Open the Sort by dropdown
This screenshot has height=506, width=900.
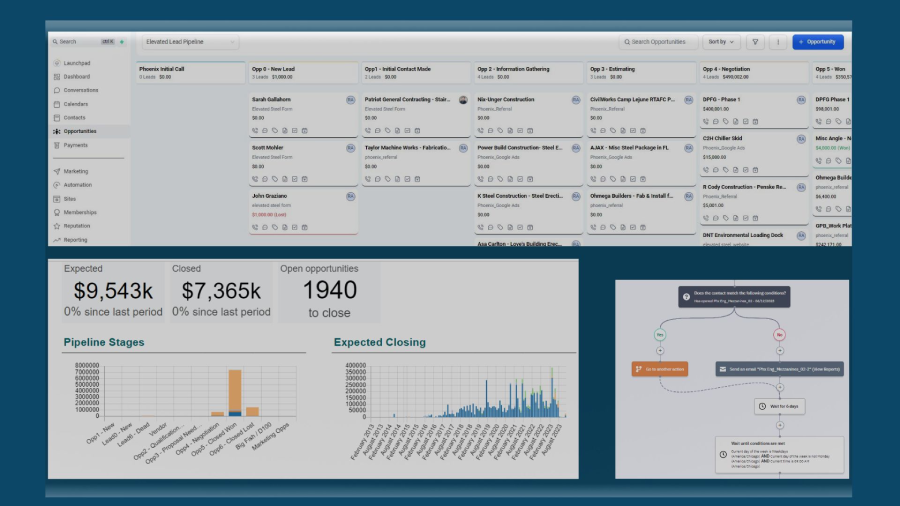tap(721, 42)
